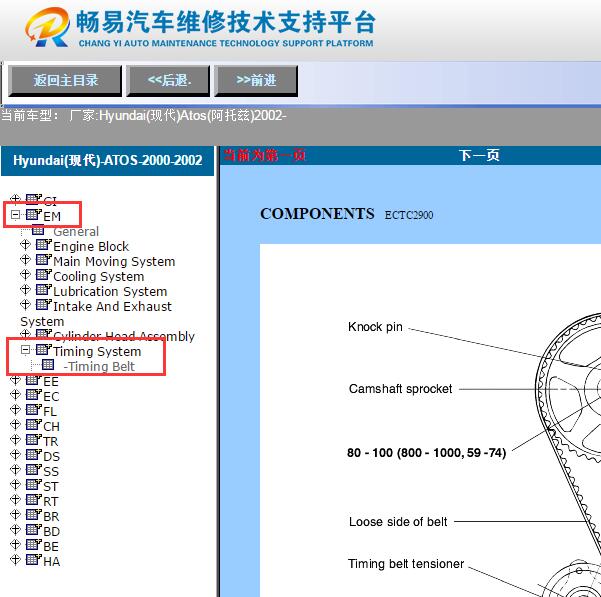Click the Lubrication System folder icon
This screenshot has height=597, width=601.
(x=43, y=289)
